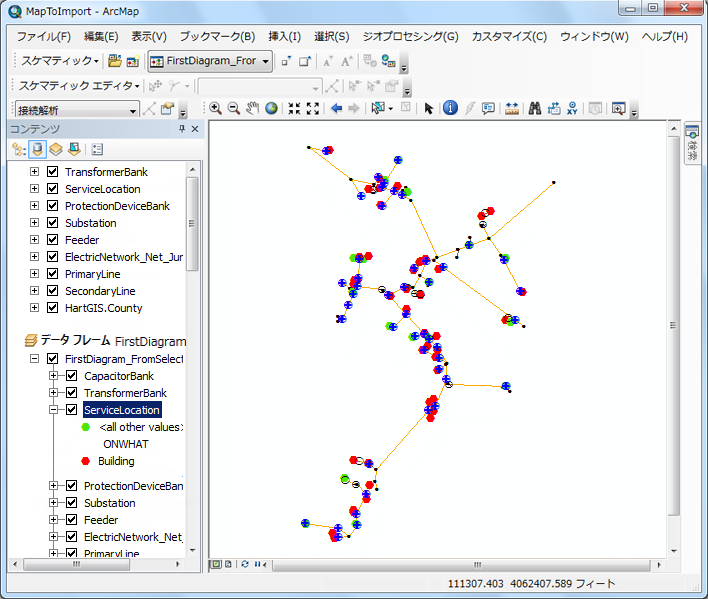The height and width of the screenshot is (599, 708).
Task: Expand ElectricNetwork_Net_Jun layer node
Action: (x=34, y=257)
